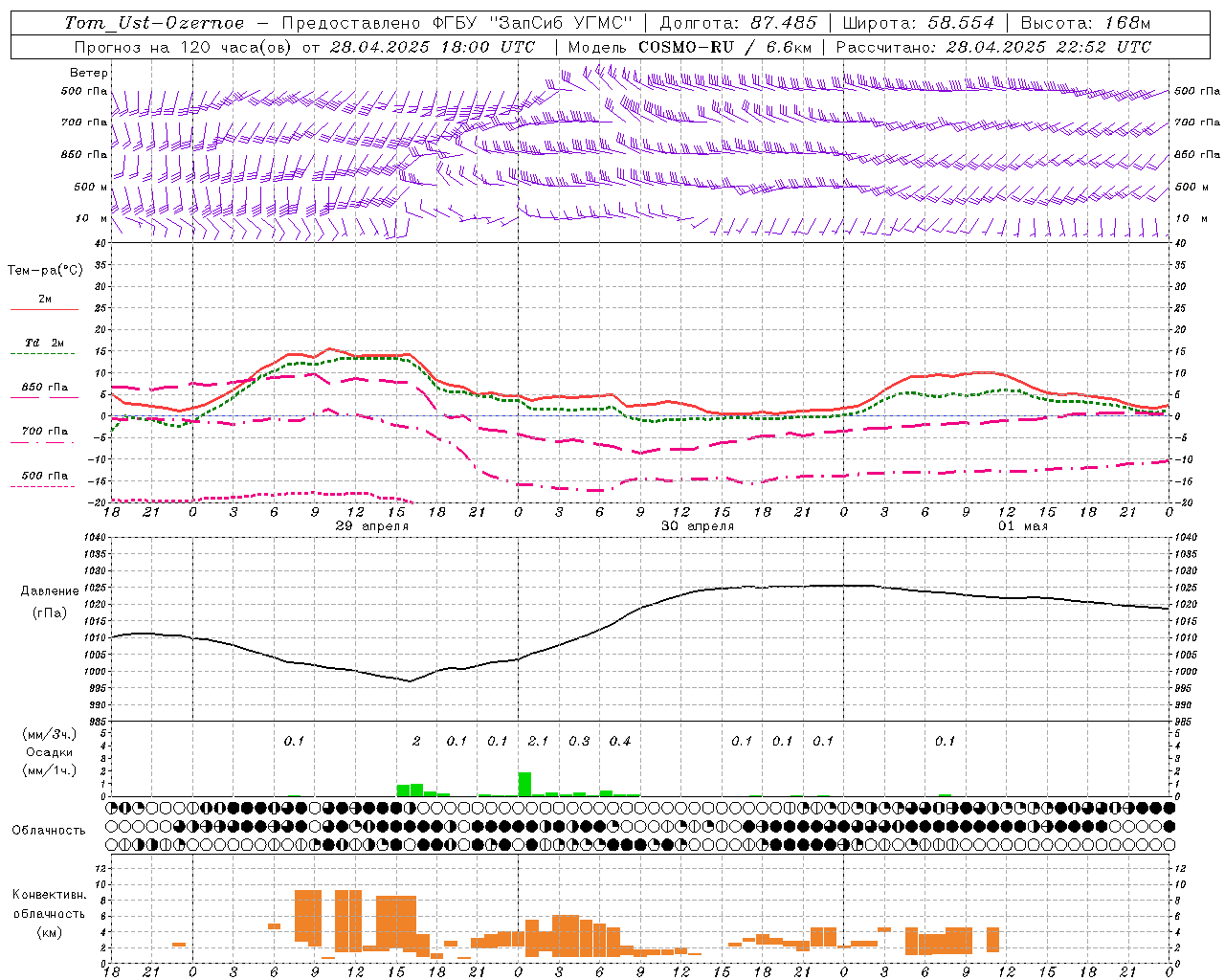
Task: Click the Долгота: 87.485 value
Action: tap(738, 23)
